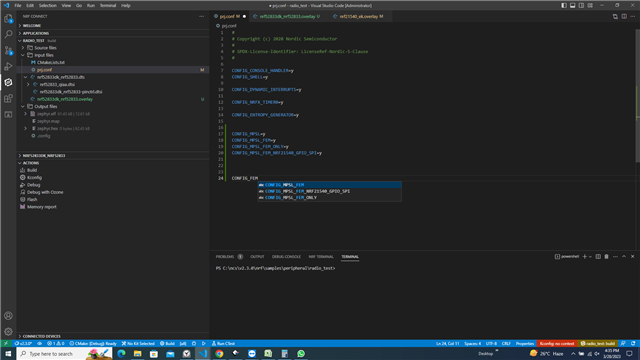Split the editor to the right
640x360 pixels.
pos(624,16)
